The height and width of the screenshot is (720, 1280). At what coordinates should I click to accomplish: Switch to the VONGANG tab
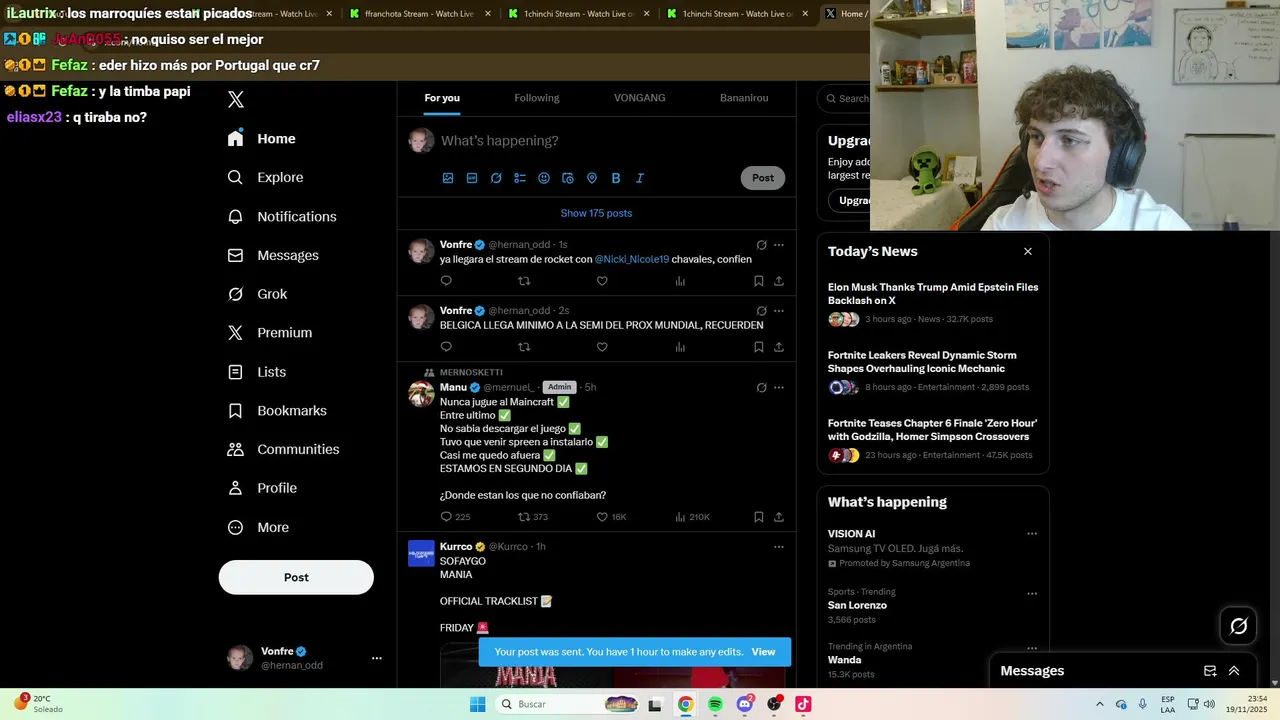pyautogui.click(x=640, y=98)
